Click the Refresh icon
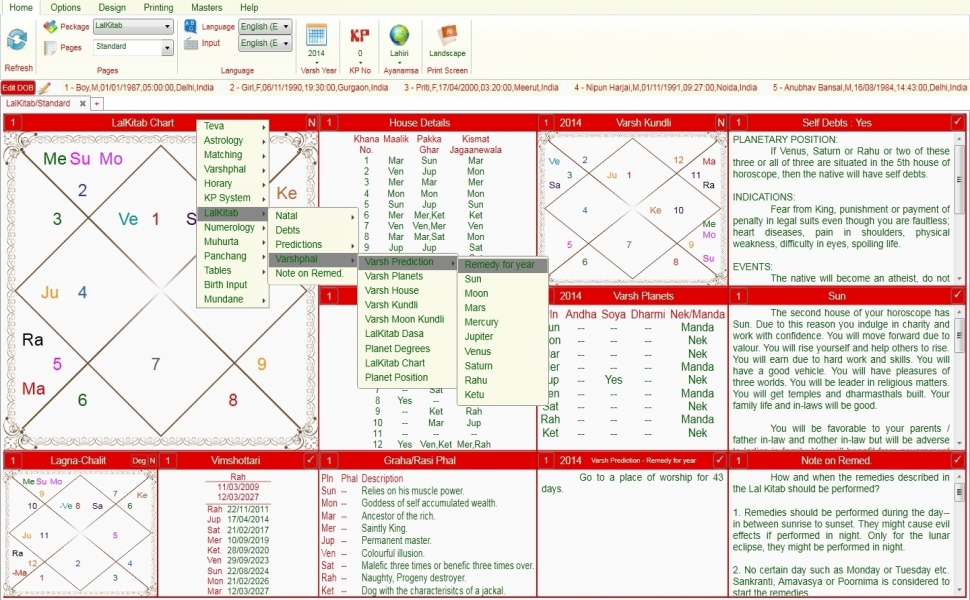Image resolution: width=970 pixels, height=600 pixels. pyautogui.click(x=17, y=40)
